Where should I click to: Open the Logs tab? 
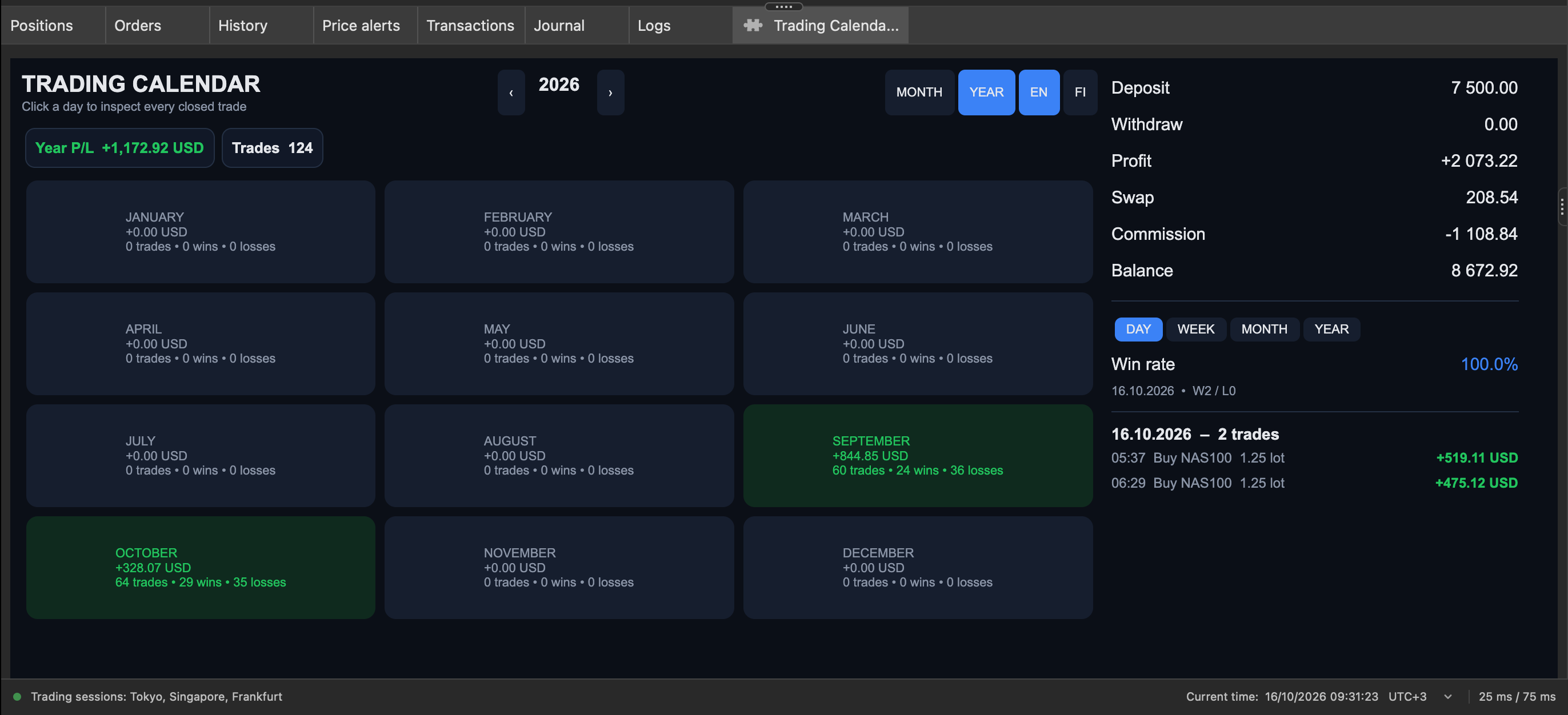click(x=681, y=26)
